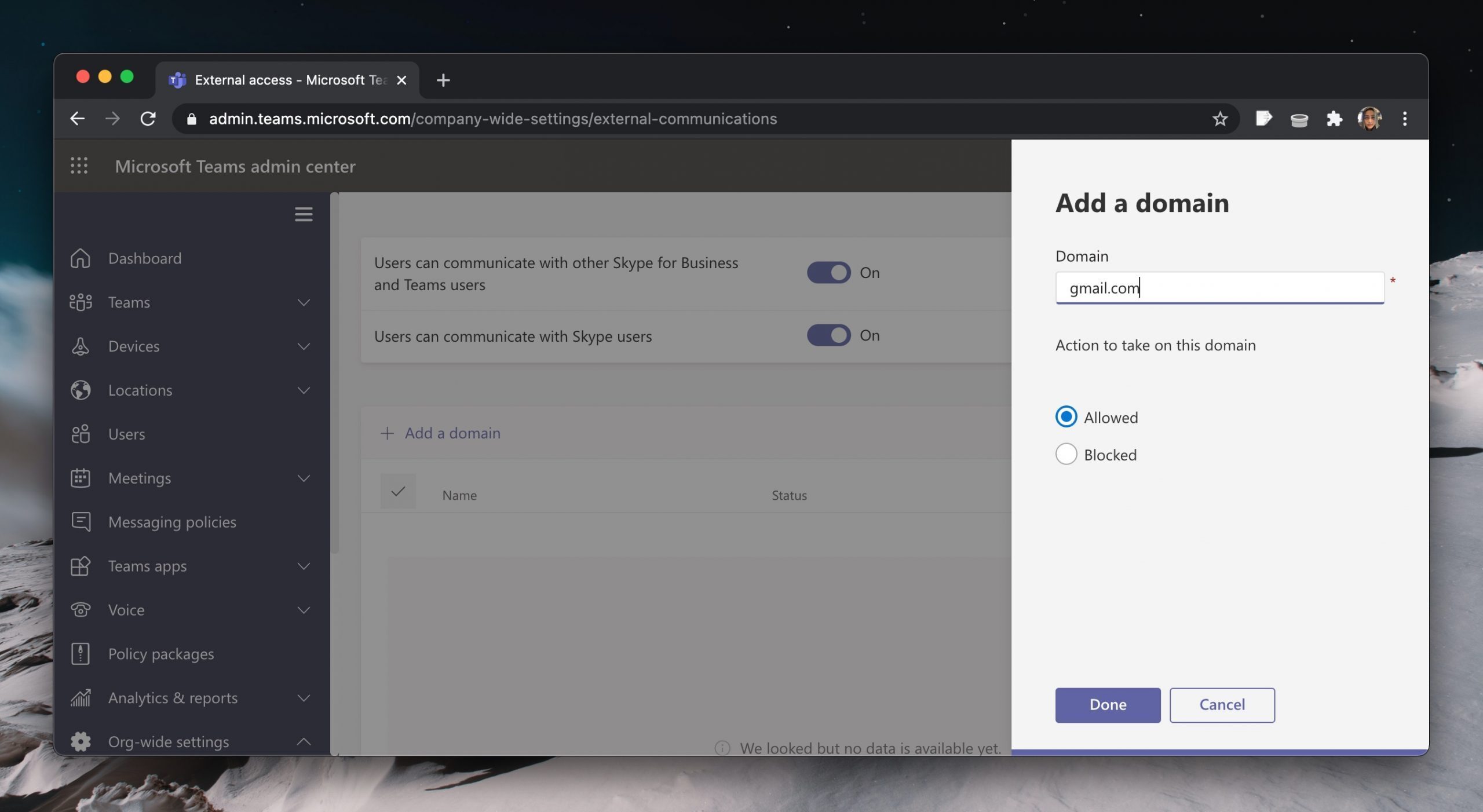1483x812 pixels.
Task: Open Messaging policies in the sidebar
Action: [172, 522]
